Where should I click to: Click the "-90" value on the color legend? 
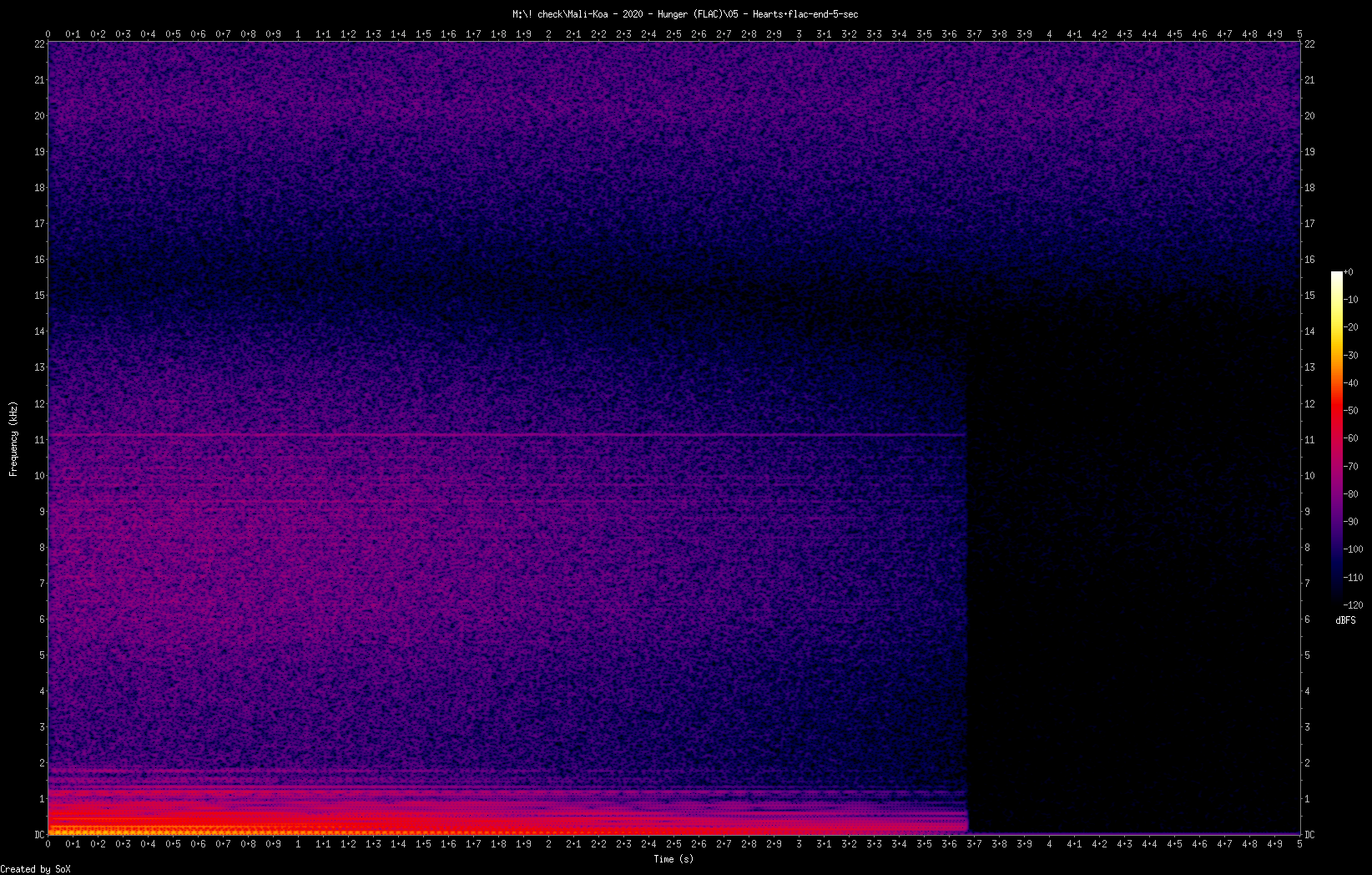coord(1350,522)
